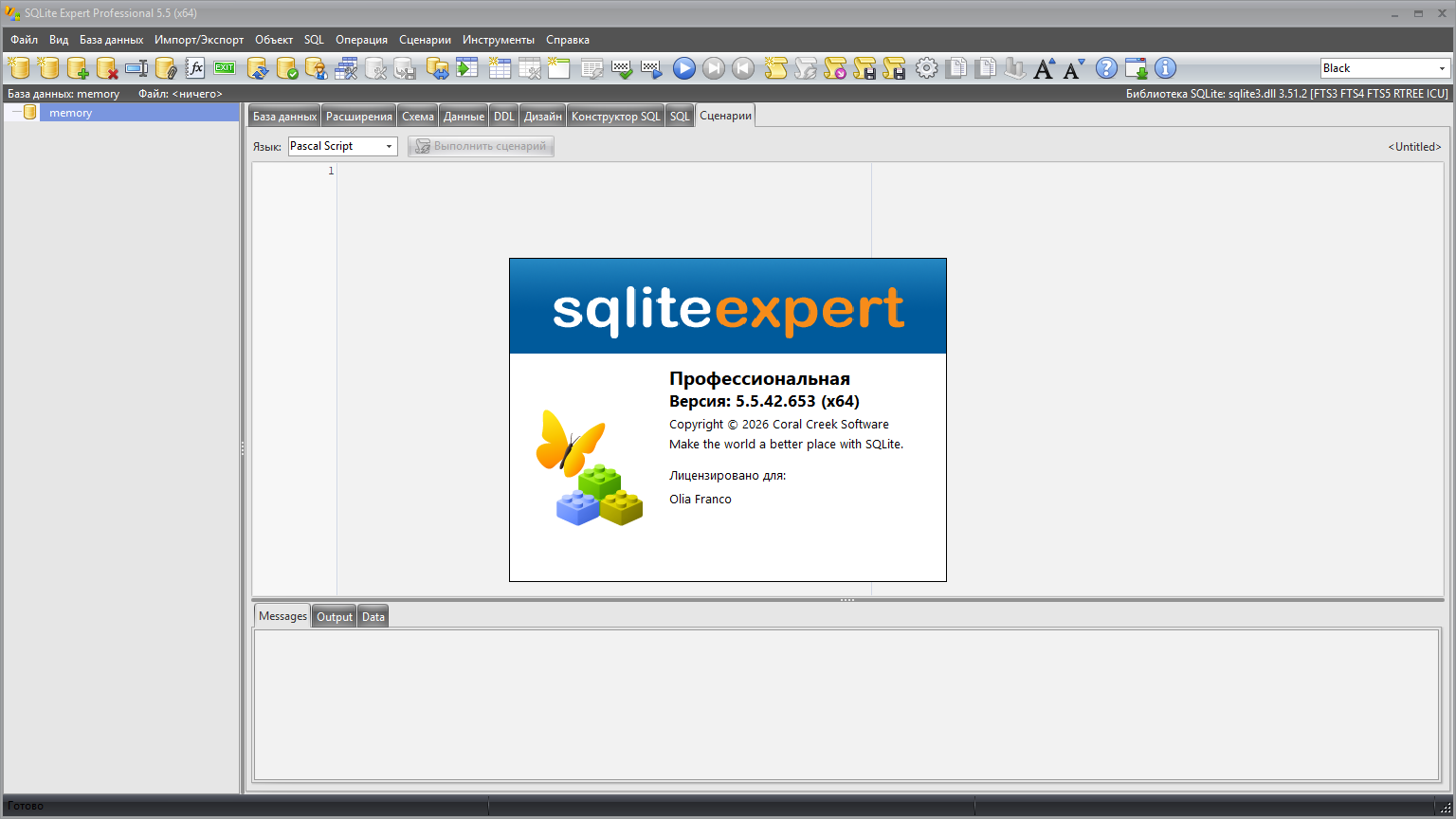
Task: Switch to the Output tab
Action: point(334,616)
